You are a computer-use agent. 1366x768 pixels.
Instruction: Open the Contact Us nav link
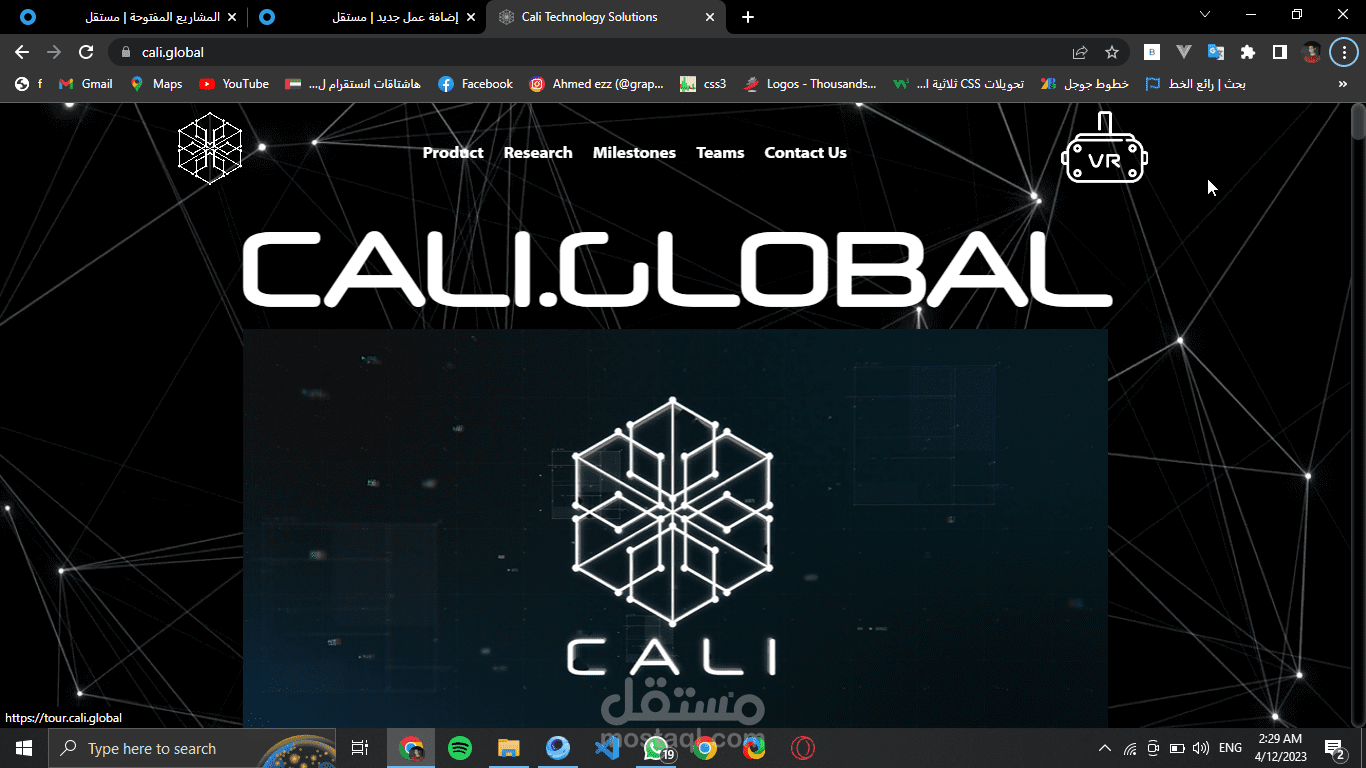coord(805,153)
